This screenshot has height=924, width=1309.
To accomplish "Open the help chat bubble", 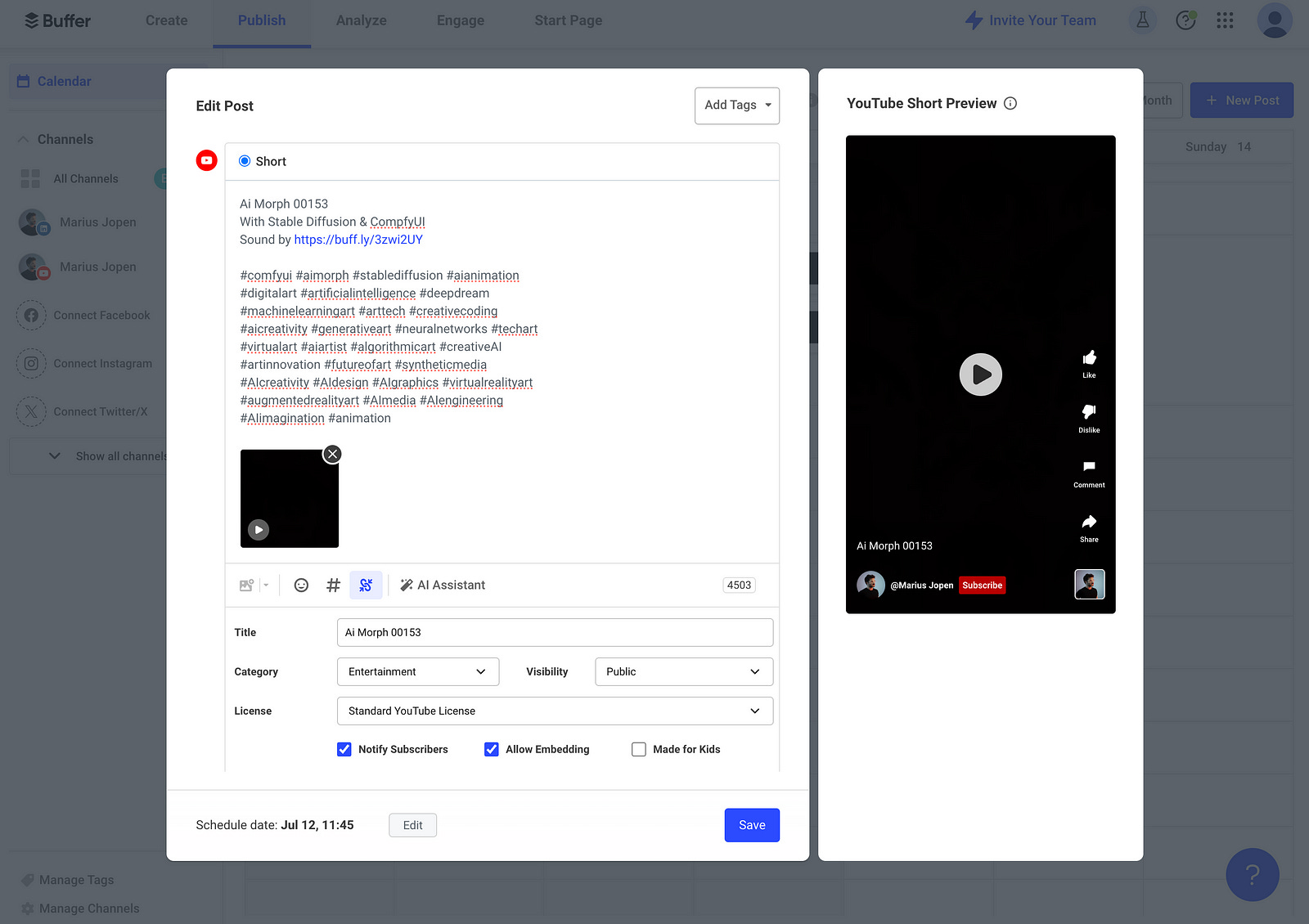I will pyautogui.click(x=1252, y=875).
